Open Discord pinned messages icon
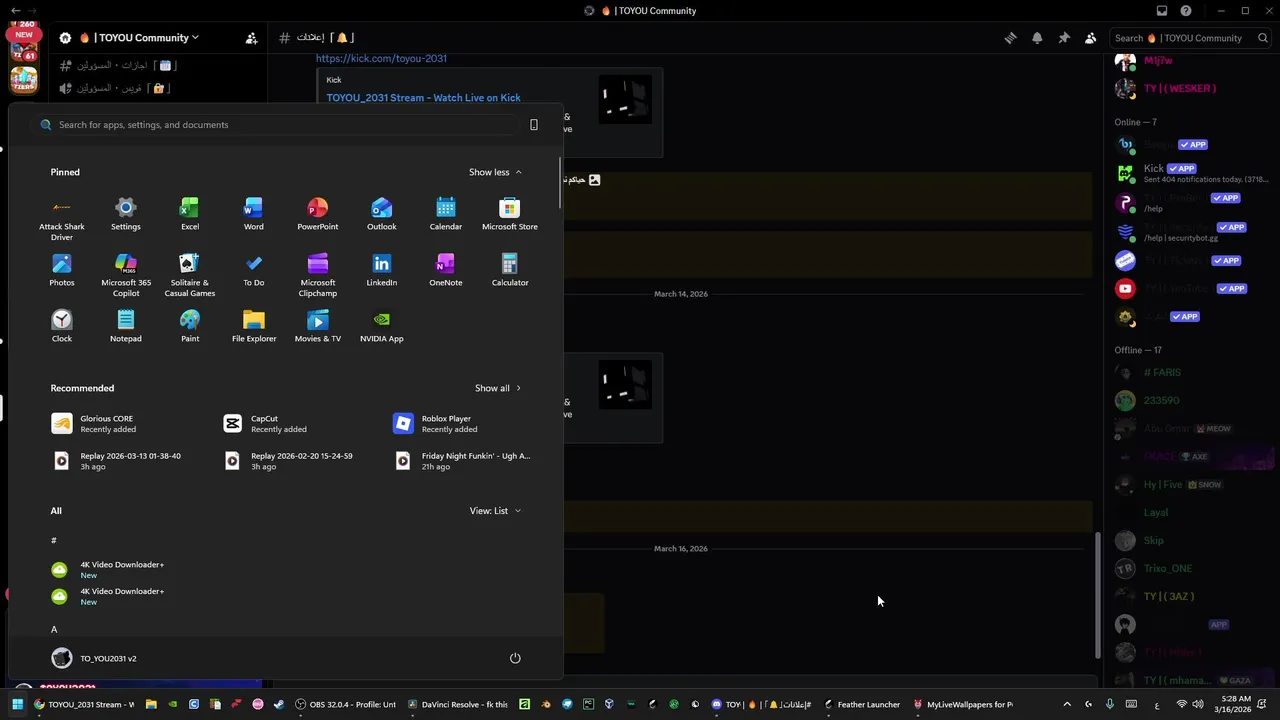The height and width of the screenshot is (720, 1280). pyautogui.click(x=1064, y=38)
